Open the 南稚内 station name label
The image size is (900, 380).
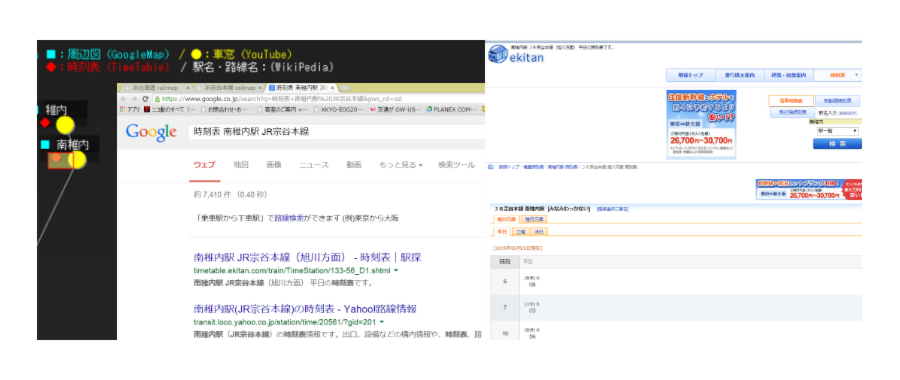[x=72, y=144]
